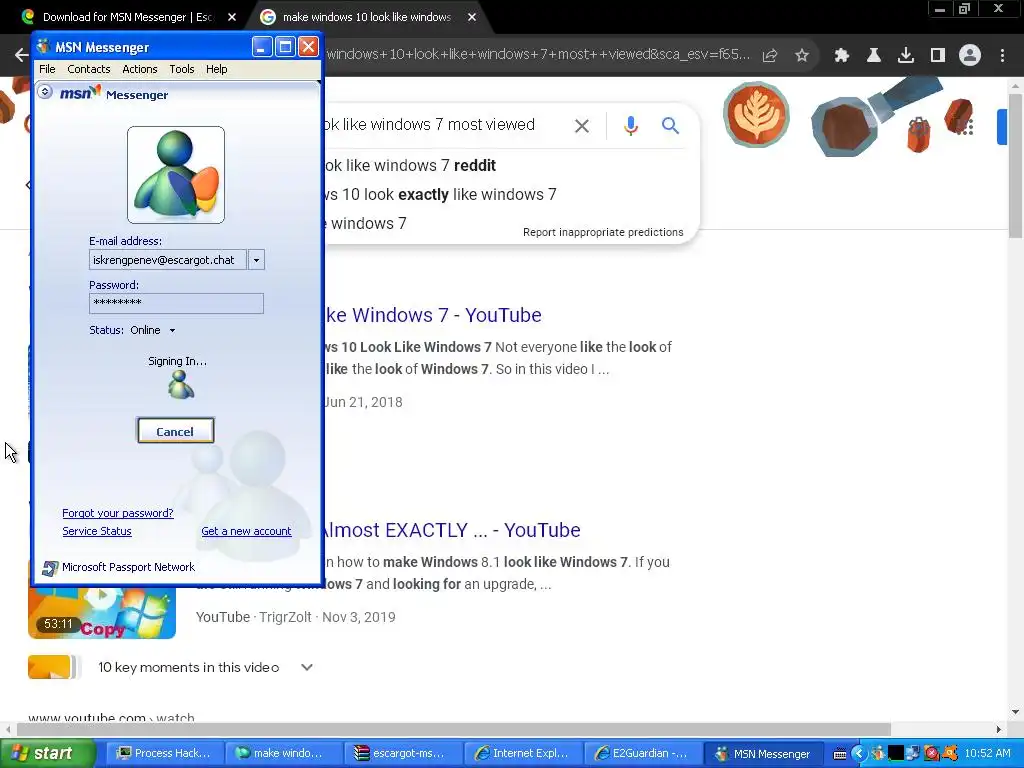Image resolution: width=1024 pixels, height=768 pixels.
Task: Open the Tools menu in MSN Messenger
Action: (182, 69)
